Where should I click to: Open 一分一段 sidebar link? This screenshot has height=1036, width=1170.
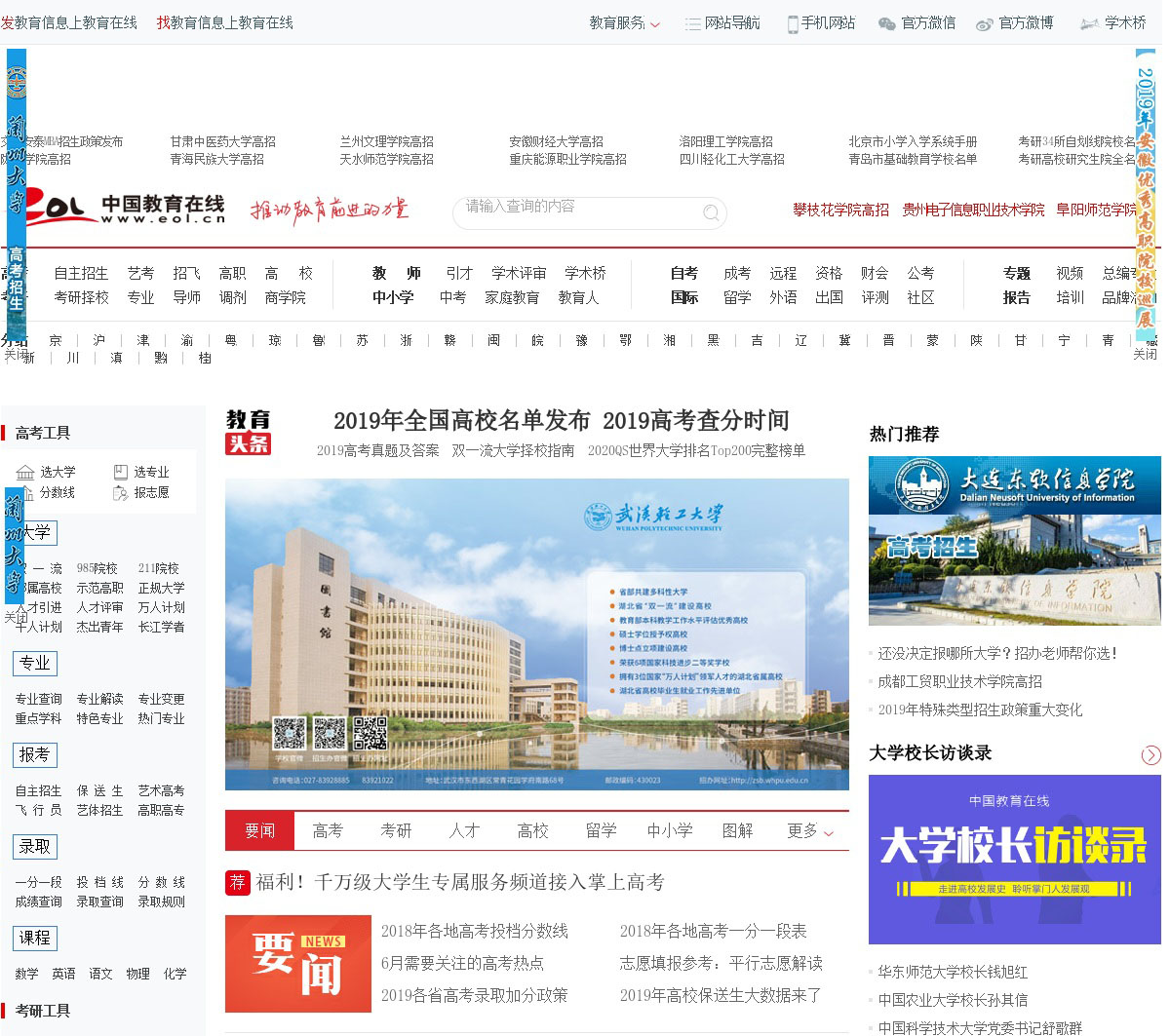click(38, 883)
